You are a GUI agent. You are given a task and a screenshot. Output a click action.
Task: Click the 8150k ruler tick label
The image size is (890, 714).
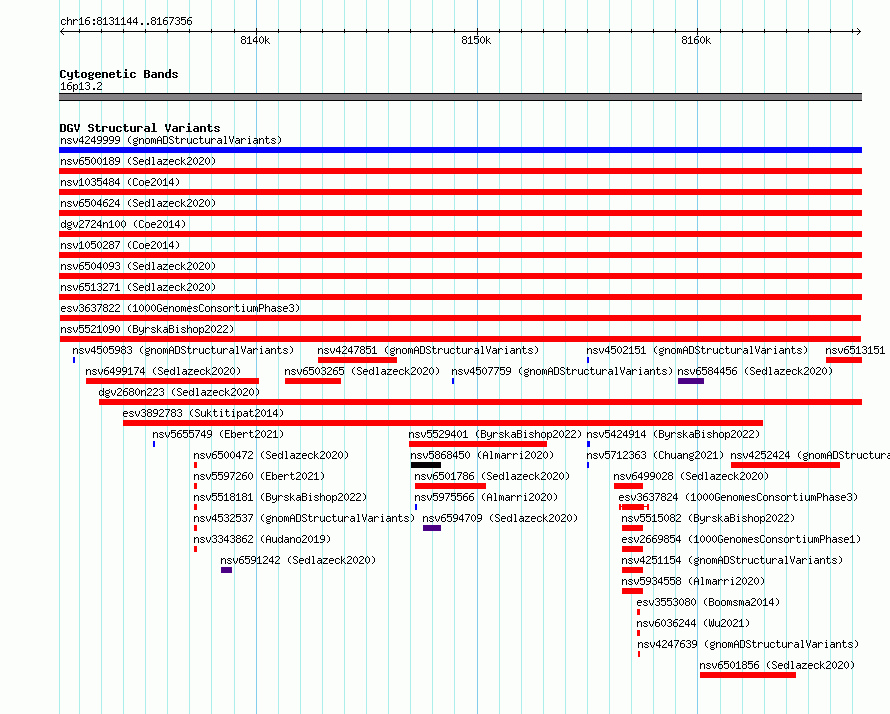[476, 40]
